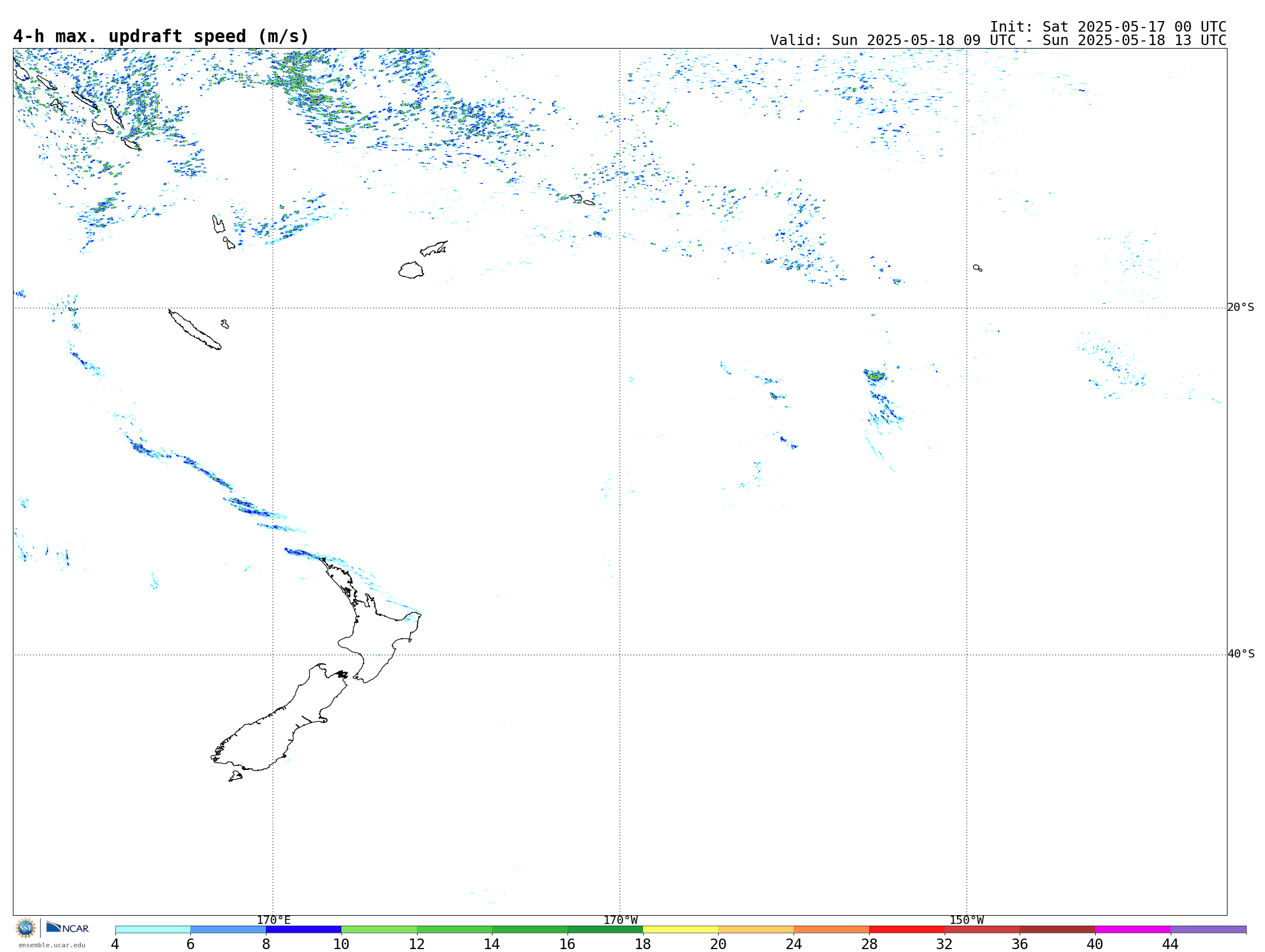
Task: Select the 6–8 m/s medium blue swatch
Action: pyautogui.click(x=228, y=930)
